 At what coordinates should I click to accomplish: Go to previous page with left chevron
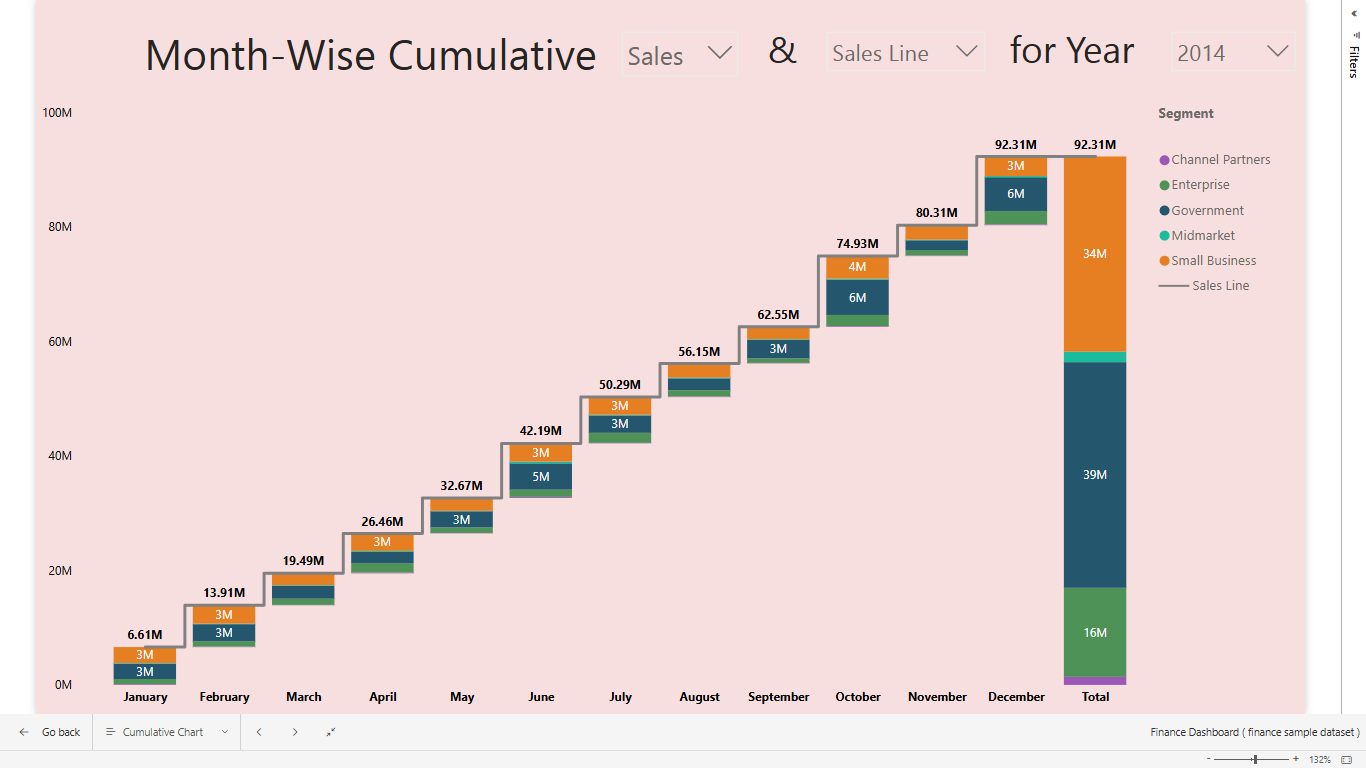[259, 732]
